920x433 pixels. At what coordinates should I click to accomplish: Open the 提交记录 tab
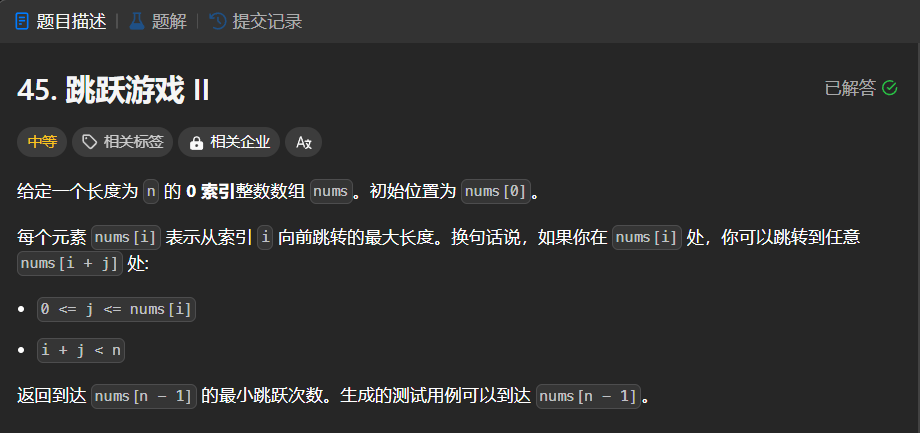pos(256,22)
